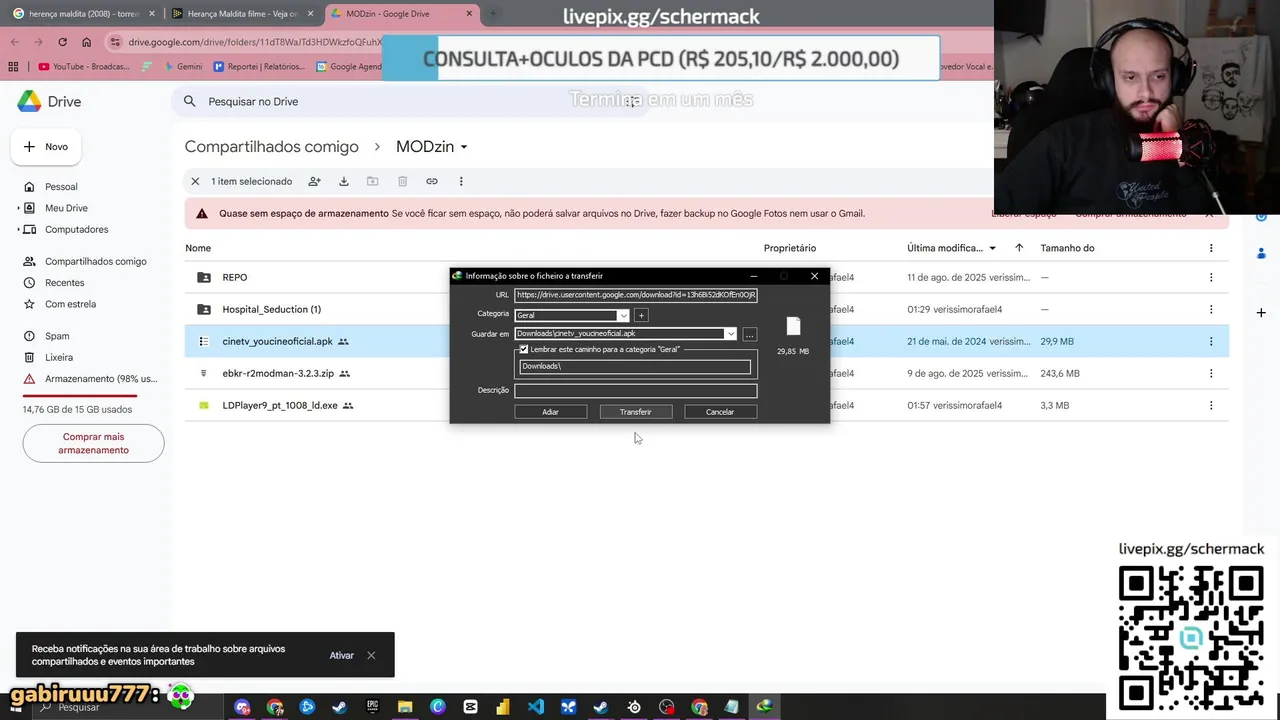Open the MODzin folder dropdown
The image size is (1280, 720).
tap(432, 146)
